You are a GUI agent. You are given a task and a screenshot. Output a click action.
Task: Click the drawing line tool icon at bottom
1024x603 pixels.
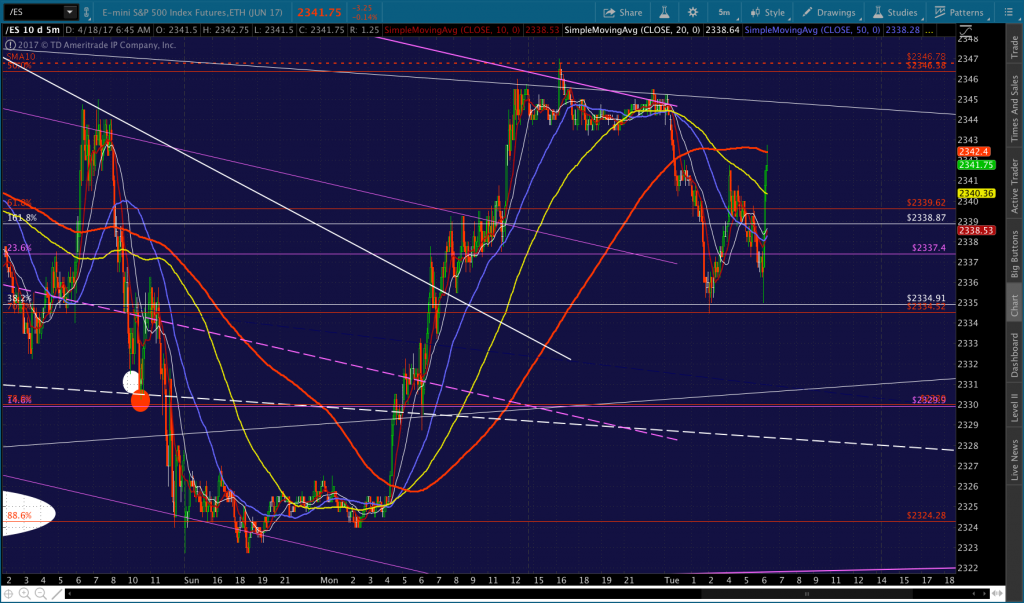pos(57,594)
